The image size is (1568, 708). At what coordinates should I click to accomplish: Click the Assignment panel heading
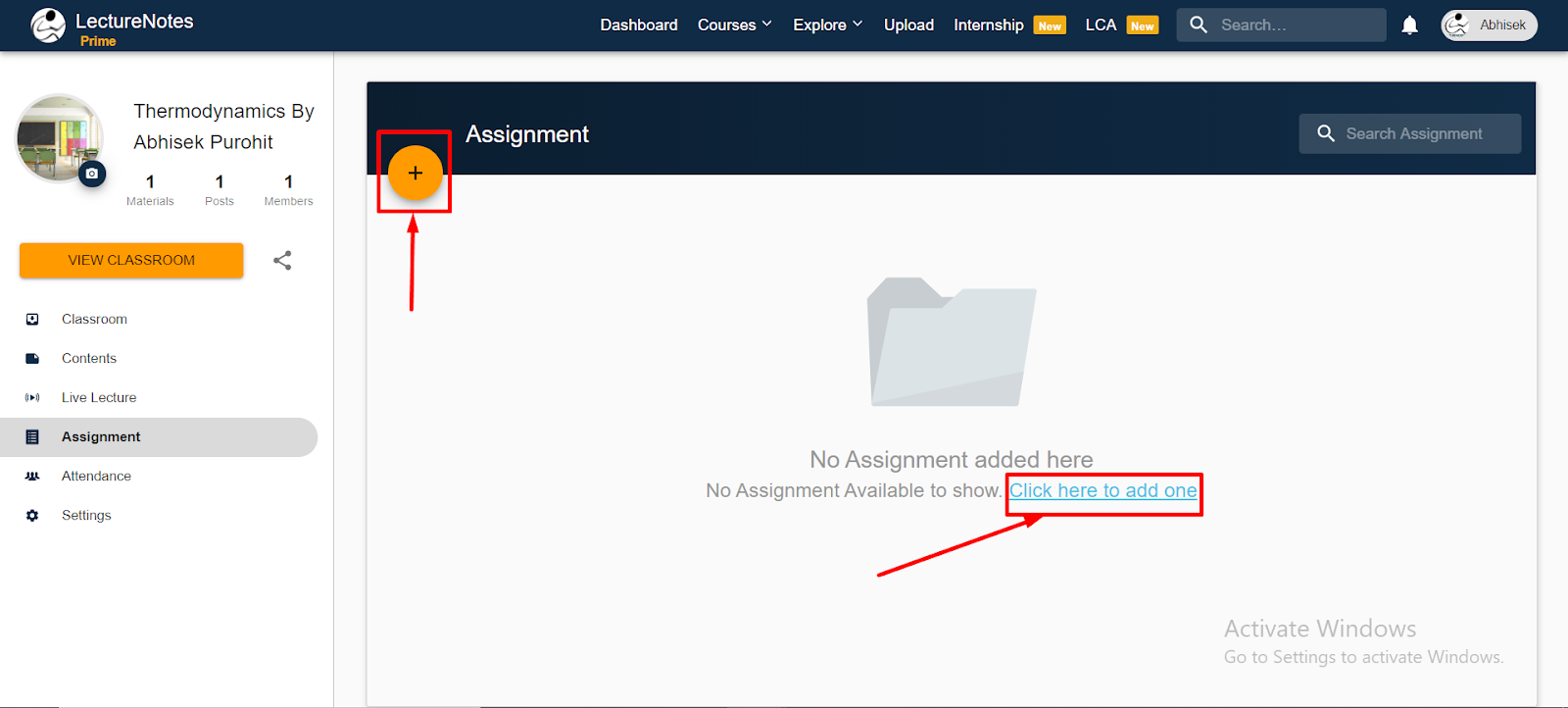527,134
